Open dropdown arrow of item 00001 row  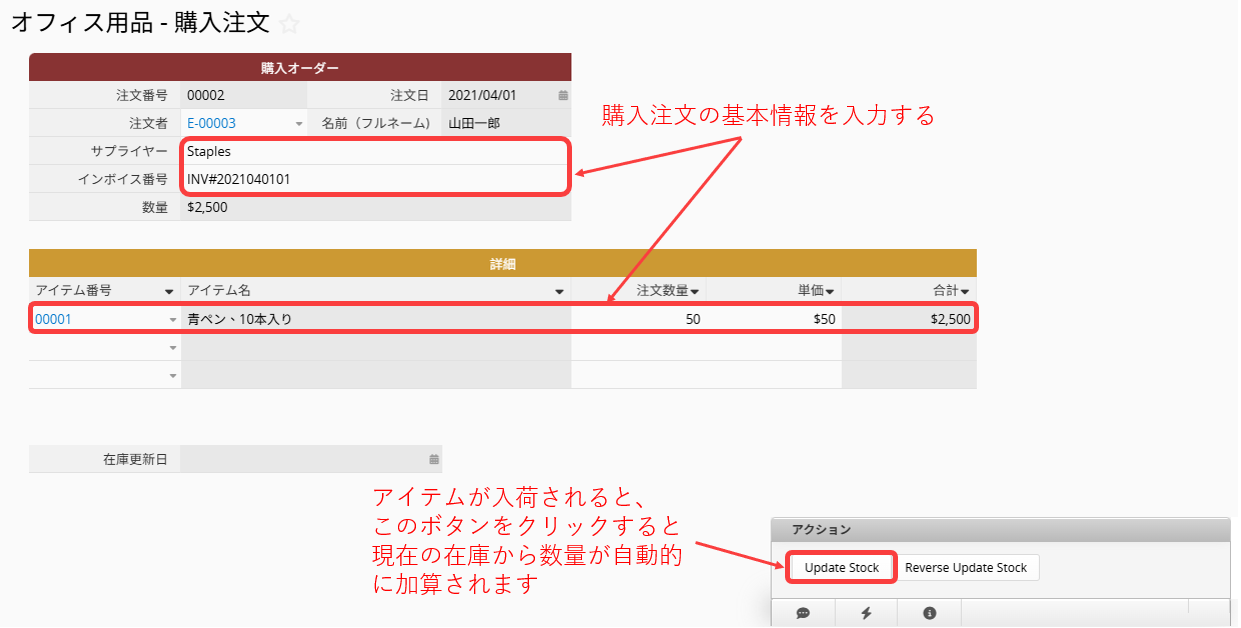(172, 320)
